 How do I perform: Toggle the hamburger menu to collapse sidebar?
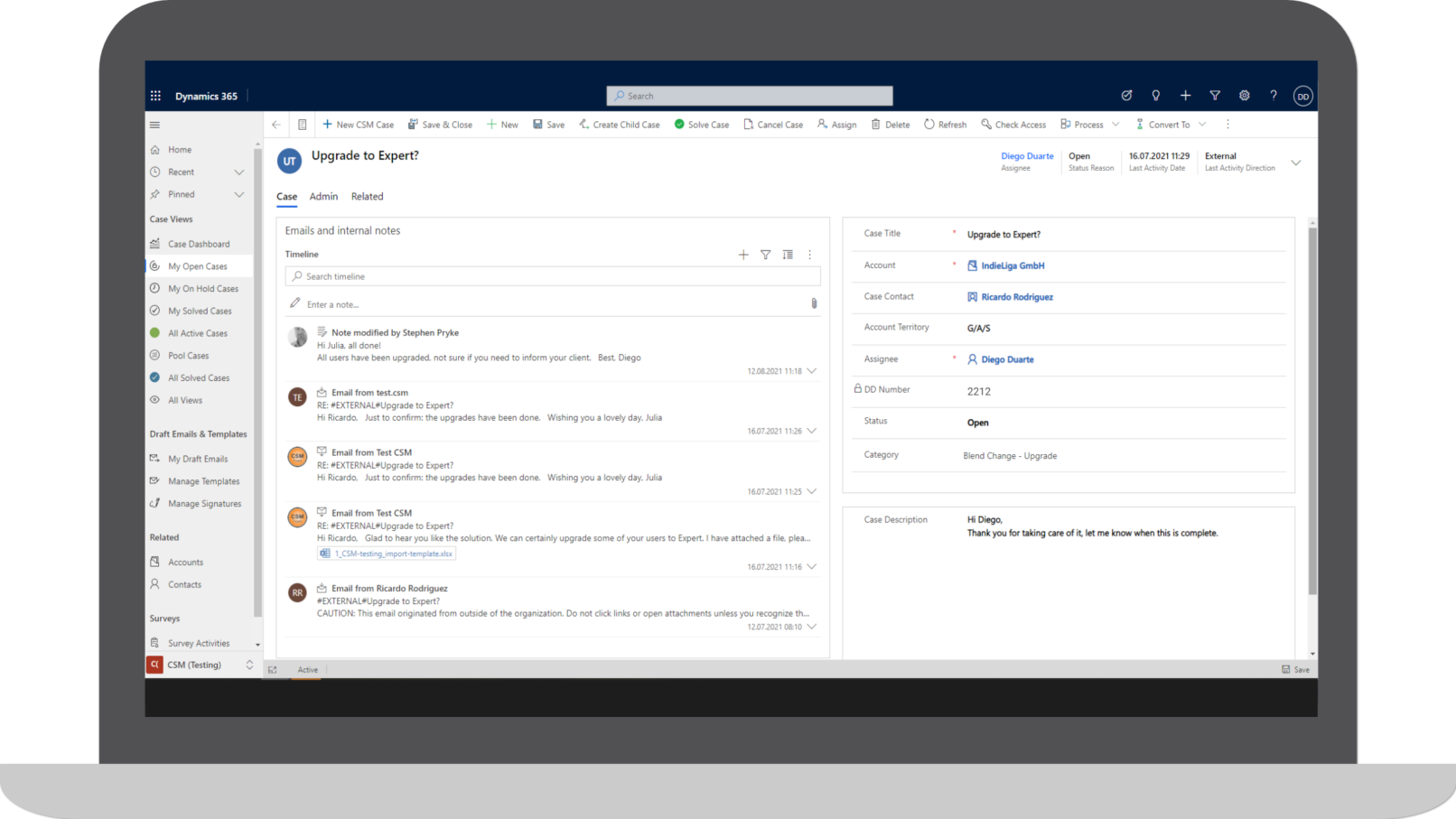point(154,125)
